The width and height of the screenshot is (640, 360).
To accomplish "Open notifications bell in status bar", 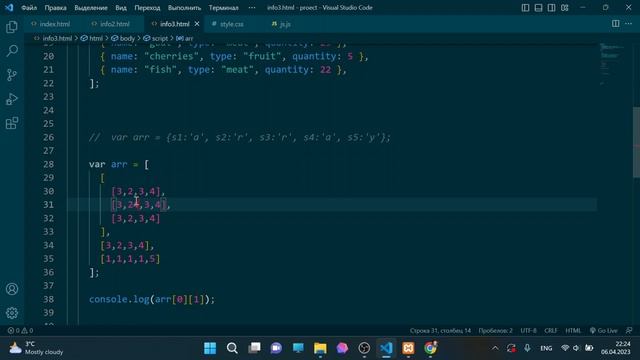I will [x=629, y=331].
